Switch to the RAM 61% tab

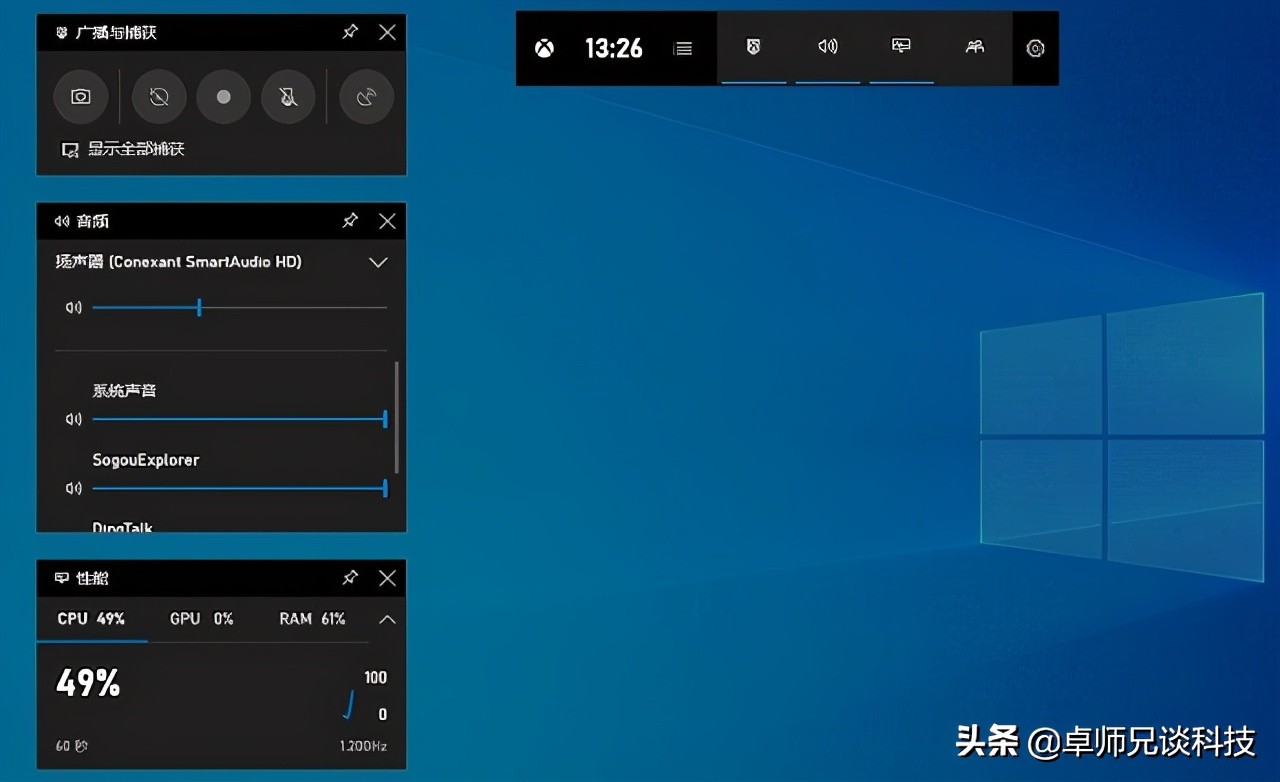click(312, 619)
